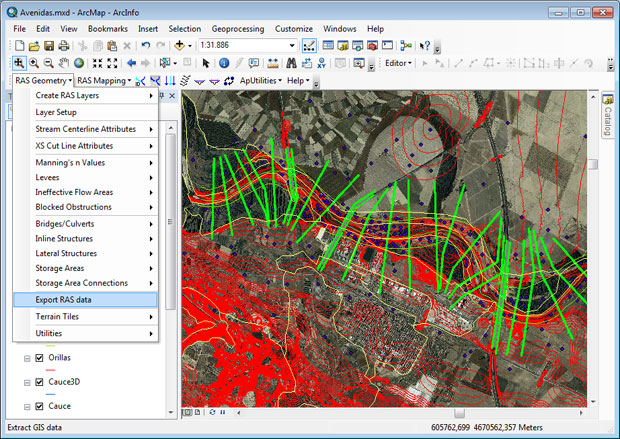
Task: Select Export RAS data menu entry
Action: pos(85,300)
